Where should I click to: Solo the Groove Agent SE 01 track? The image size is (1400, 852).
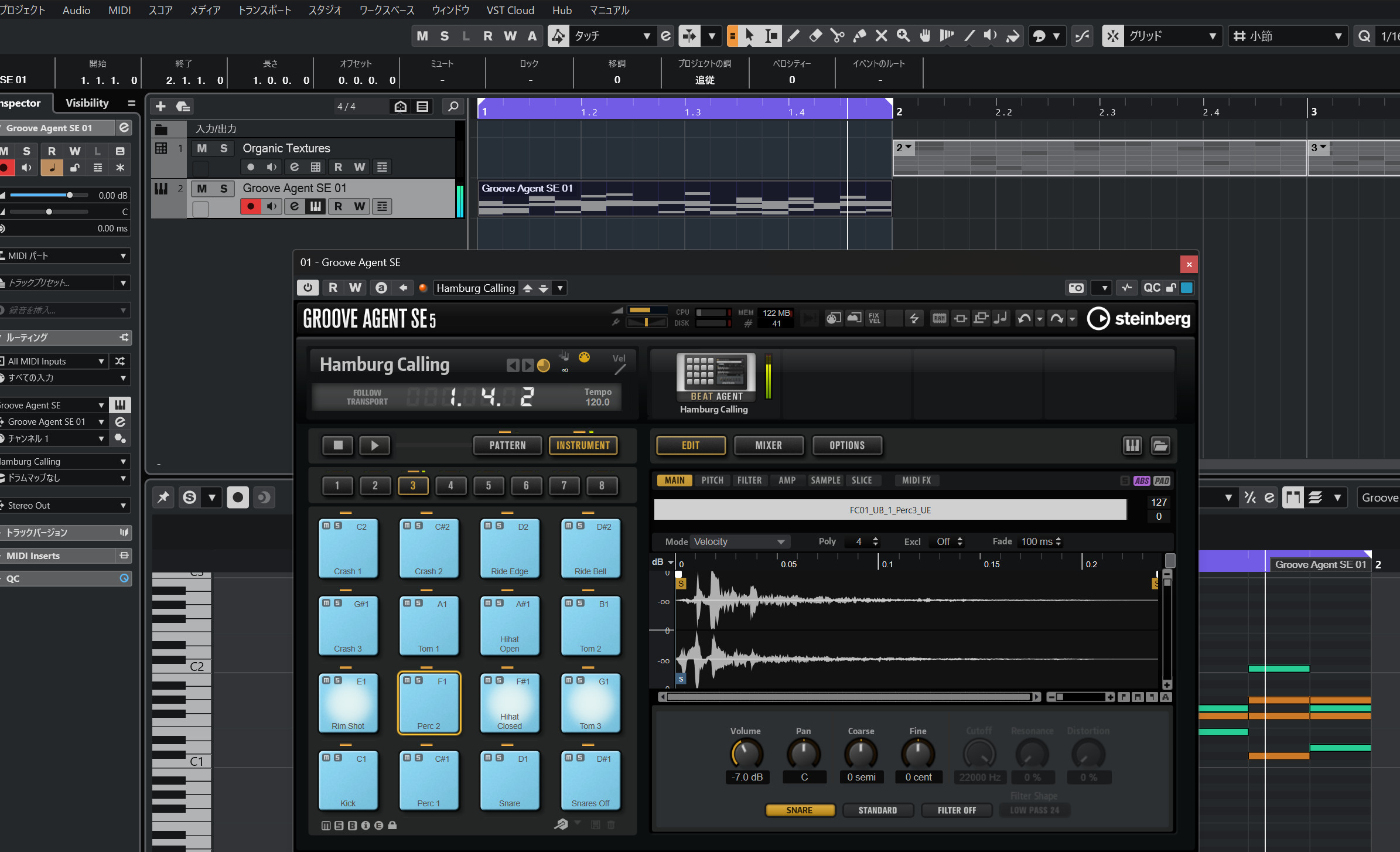[x=224, y=188]
